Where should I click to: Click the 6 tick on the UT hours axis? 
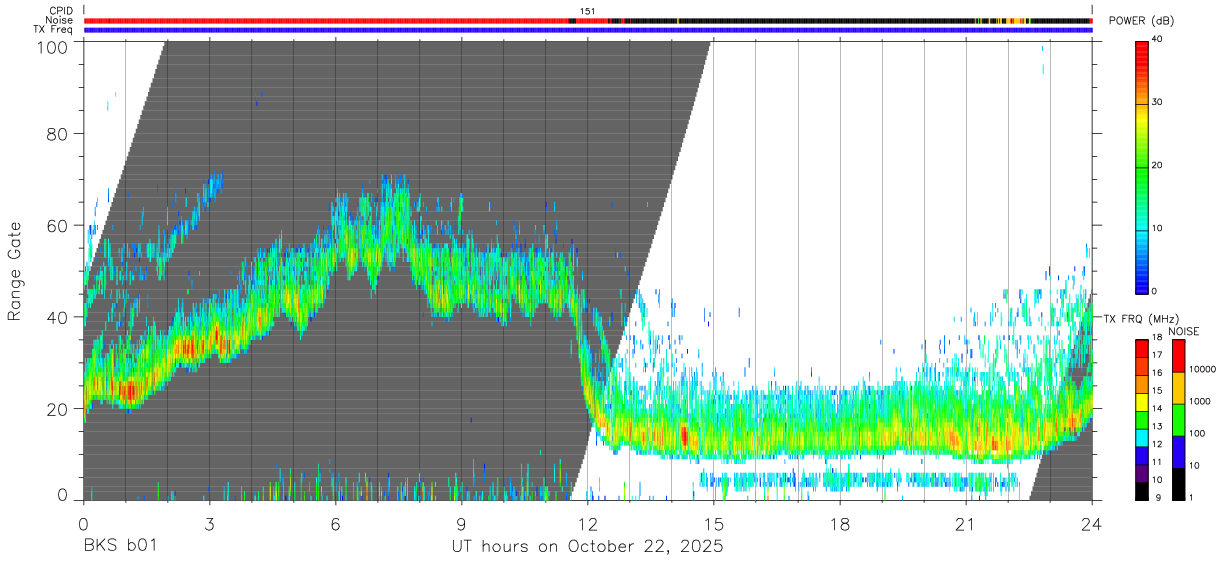336,523
